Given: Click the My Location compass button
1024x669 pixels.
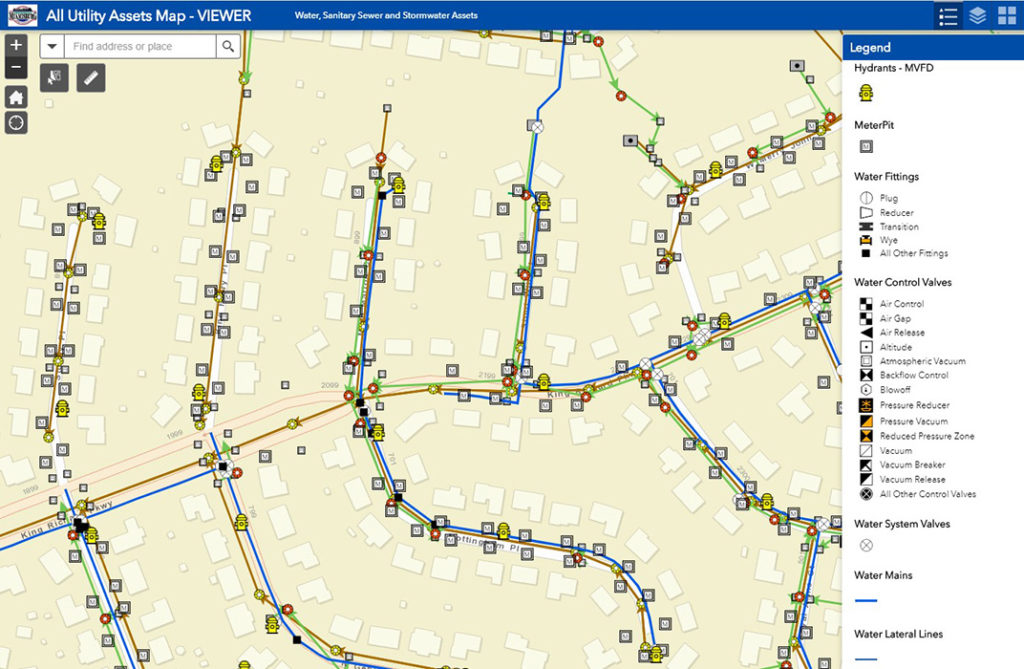Looking at the screenshot, I should coord(15,123).
